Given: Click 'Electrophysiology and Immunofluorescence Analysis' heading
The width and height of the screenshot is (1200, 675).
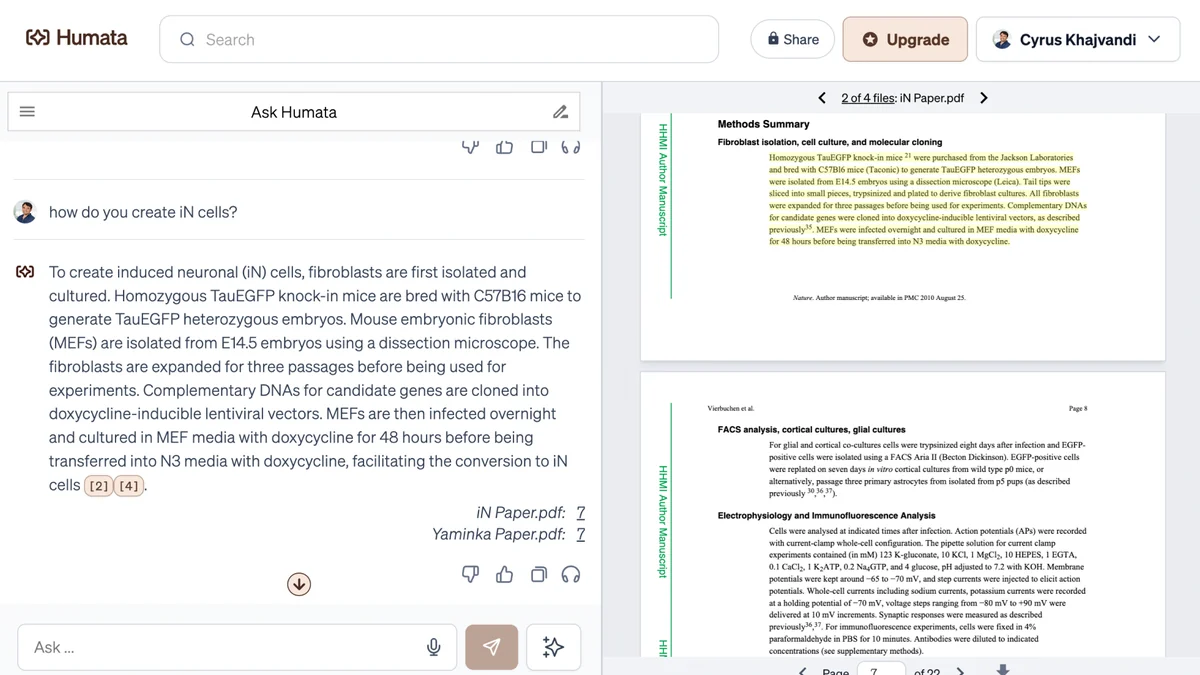Looking at the screenshot, I should coord(826,515).
